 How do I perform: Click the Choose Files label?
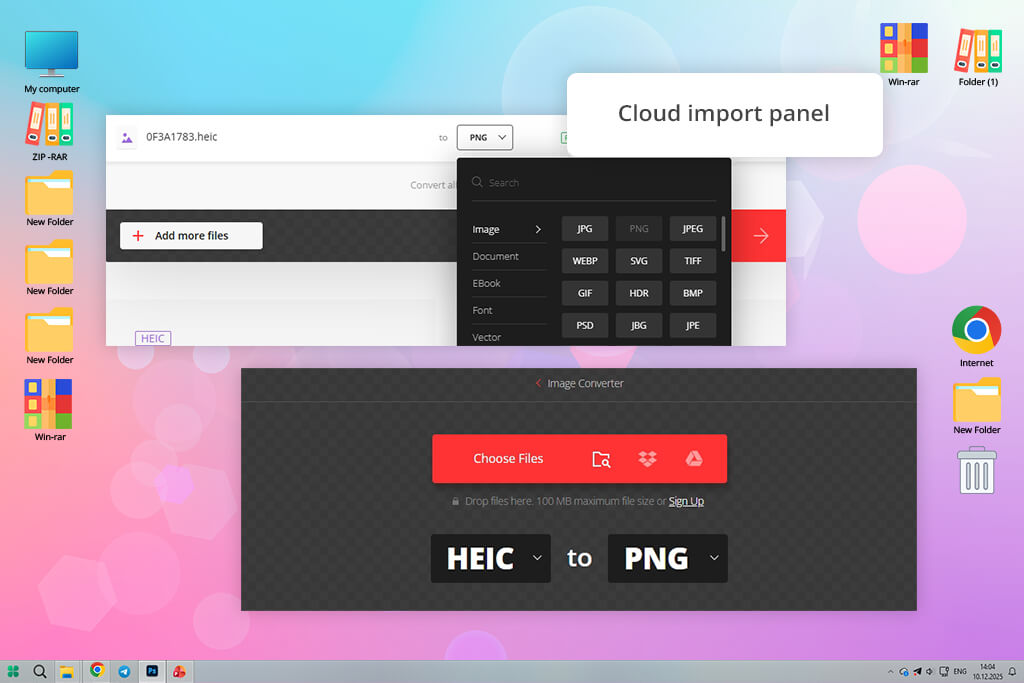[x=508, y=459]
